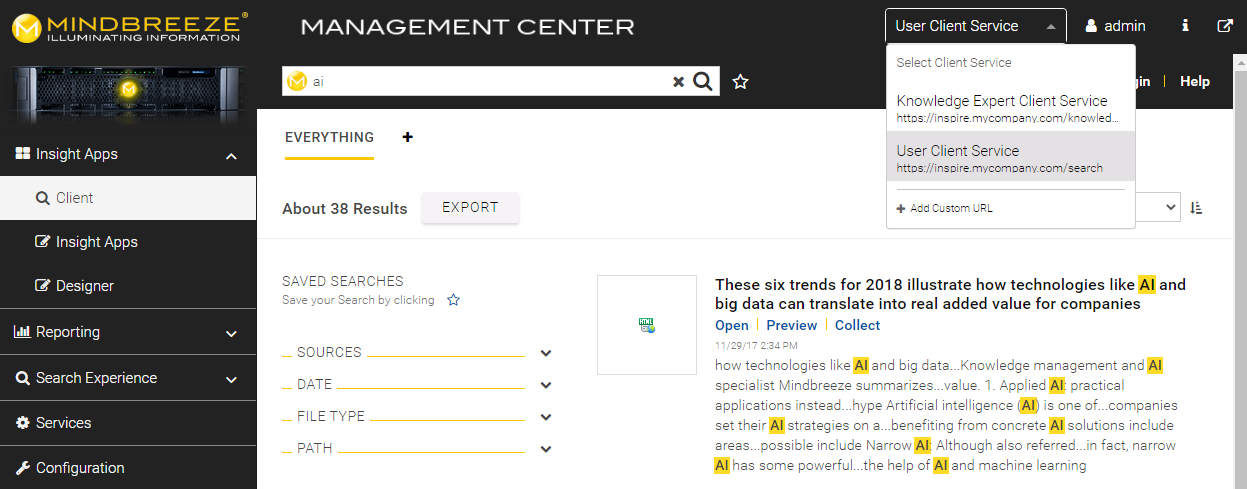Viewport: 1247px width, 489px height.
Task: Click the Collect link on the result
Action: click(x=857, y=325)
